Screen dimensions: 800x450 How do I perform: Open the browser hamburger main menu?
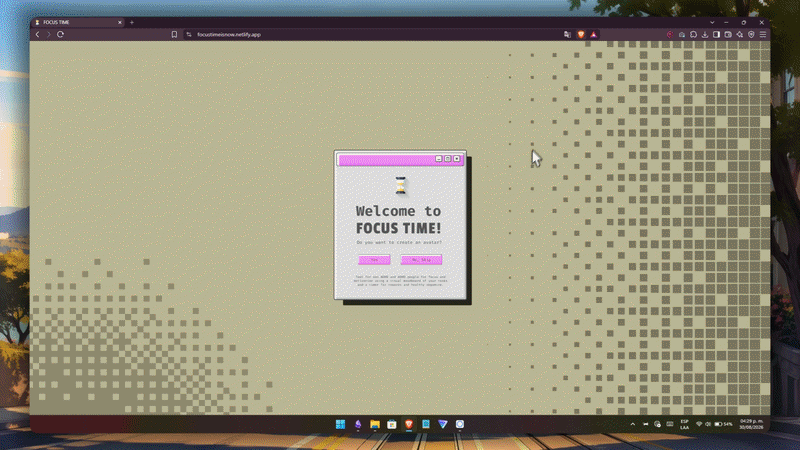tap(763, 34)
